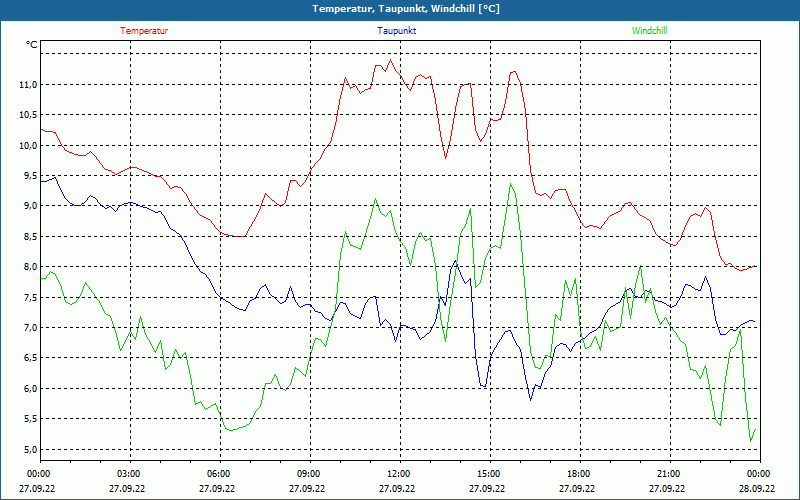The width and height of the screenshot is (800, 500).
Task: Click the 9,5 y-axis value
Action: [x=30, y=176]
